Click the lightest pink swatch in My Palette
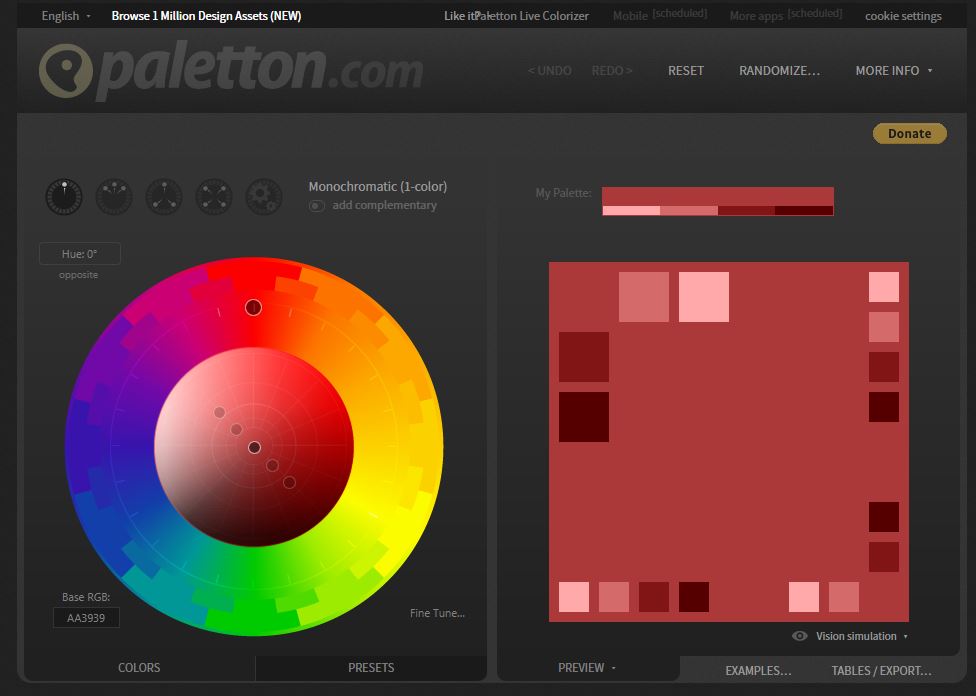This screenshot has height=696, width=976. pyautogui.click(x=631, y=210)
